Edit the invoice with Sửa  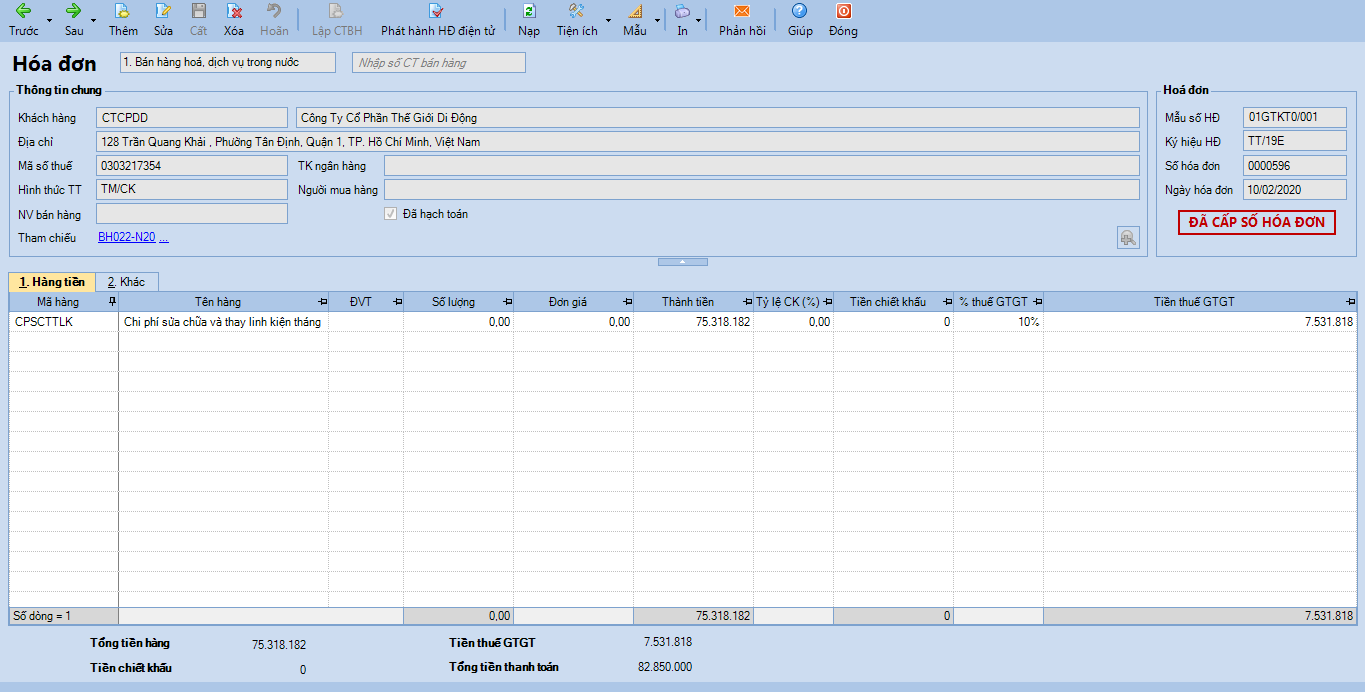[163, 19]
